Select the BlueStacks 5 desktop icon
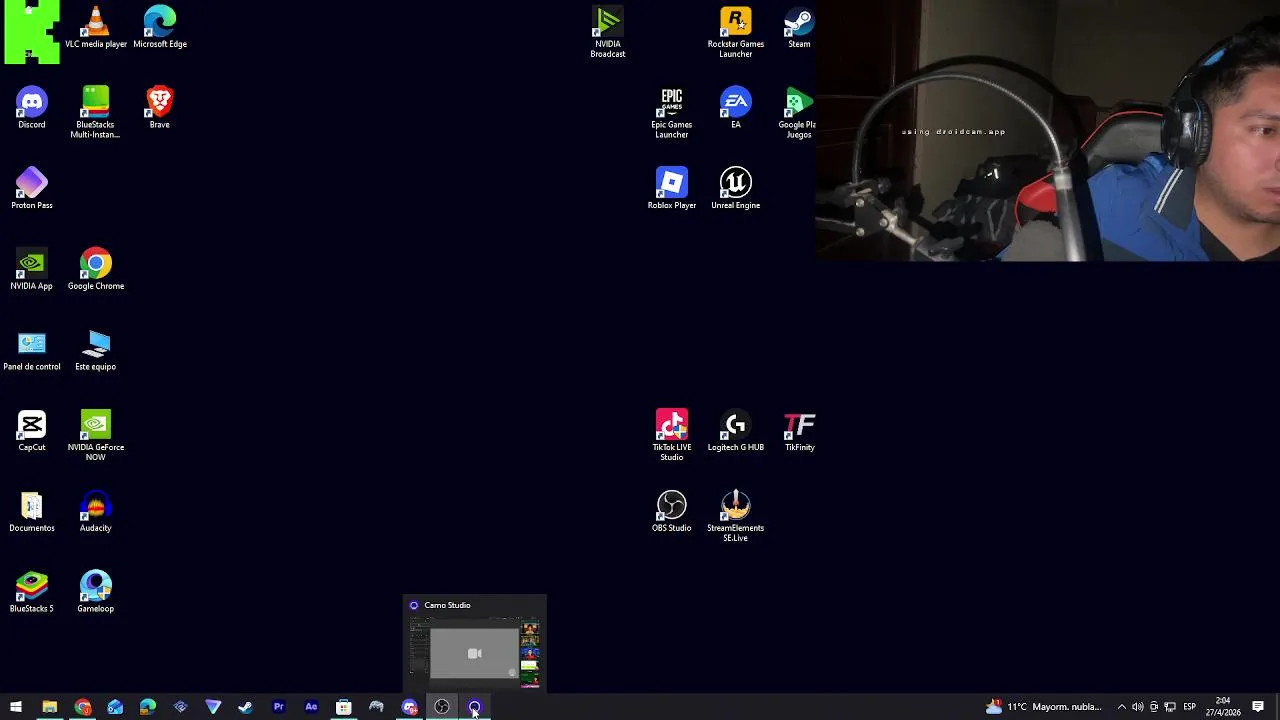The width and height of the screenshot is (1280, 720). (32, 592)
